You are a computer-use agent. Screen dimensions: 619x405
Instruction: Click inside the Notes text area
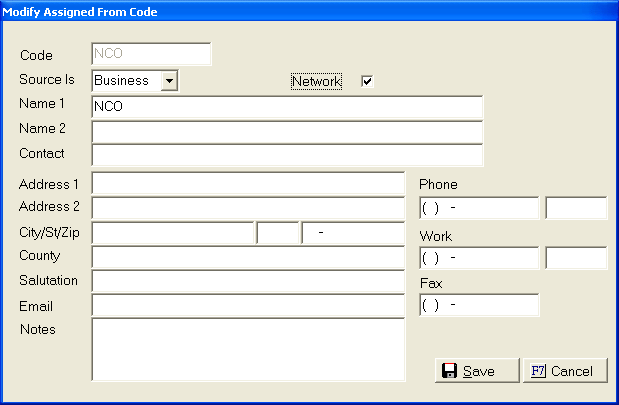(248, 349)
